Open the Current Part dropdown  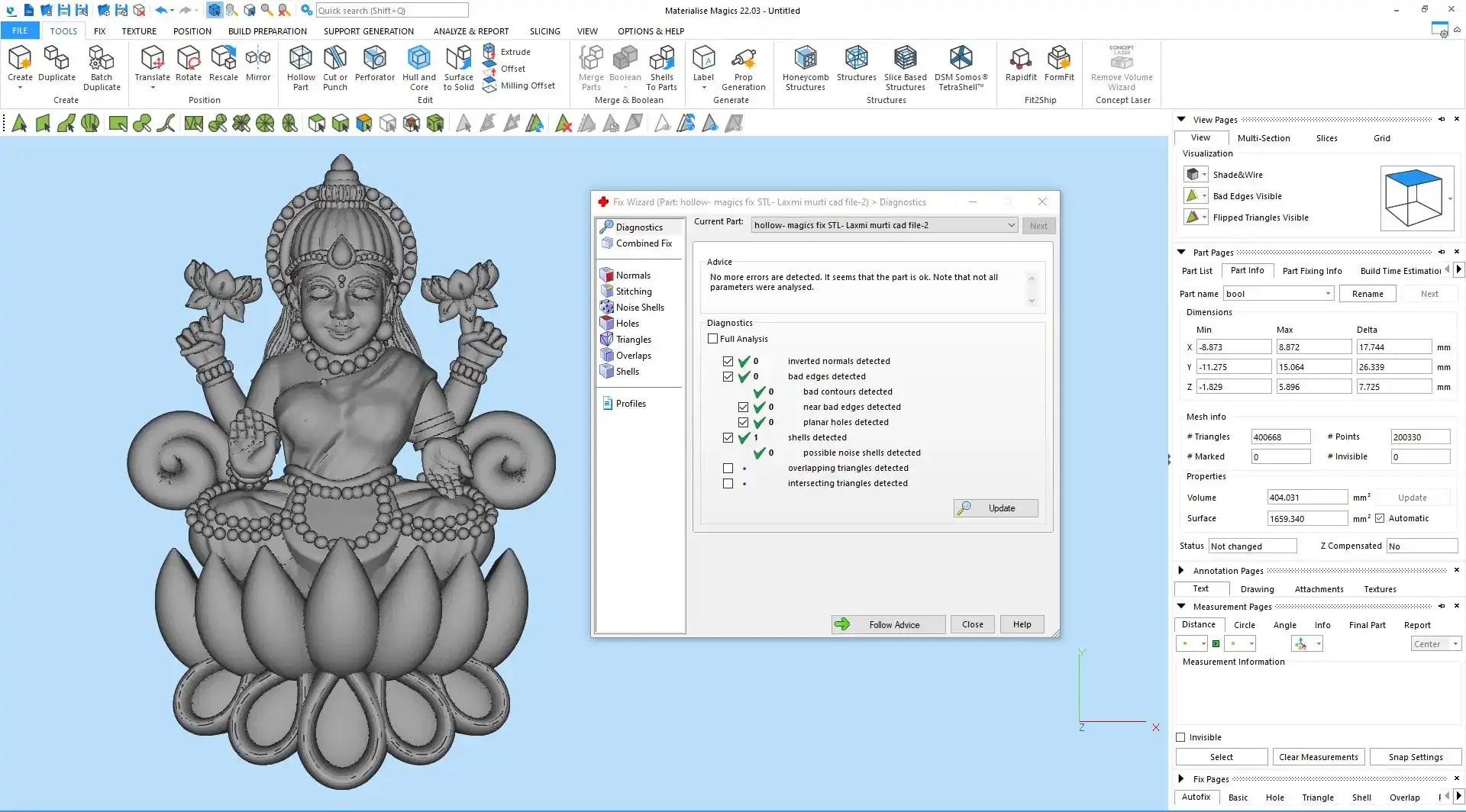(x=1011, y=225)
